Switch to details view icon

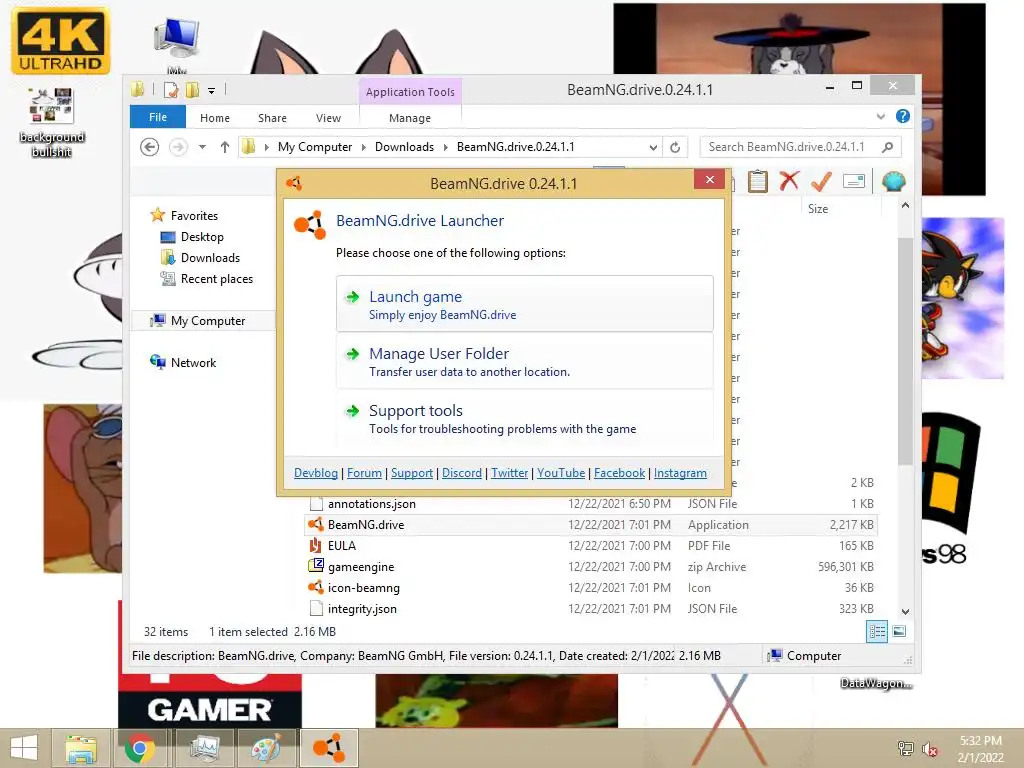[x=876, y=631]
